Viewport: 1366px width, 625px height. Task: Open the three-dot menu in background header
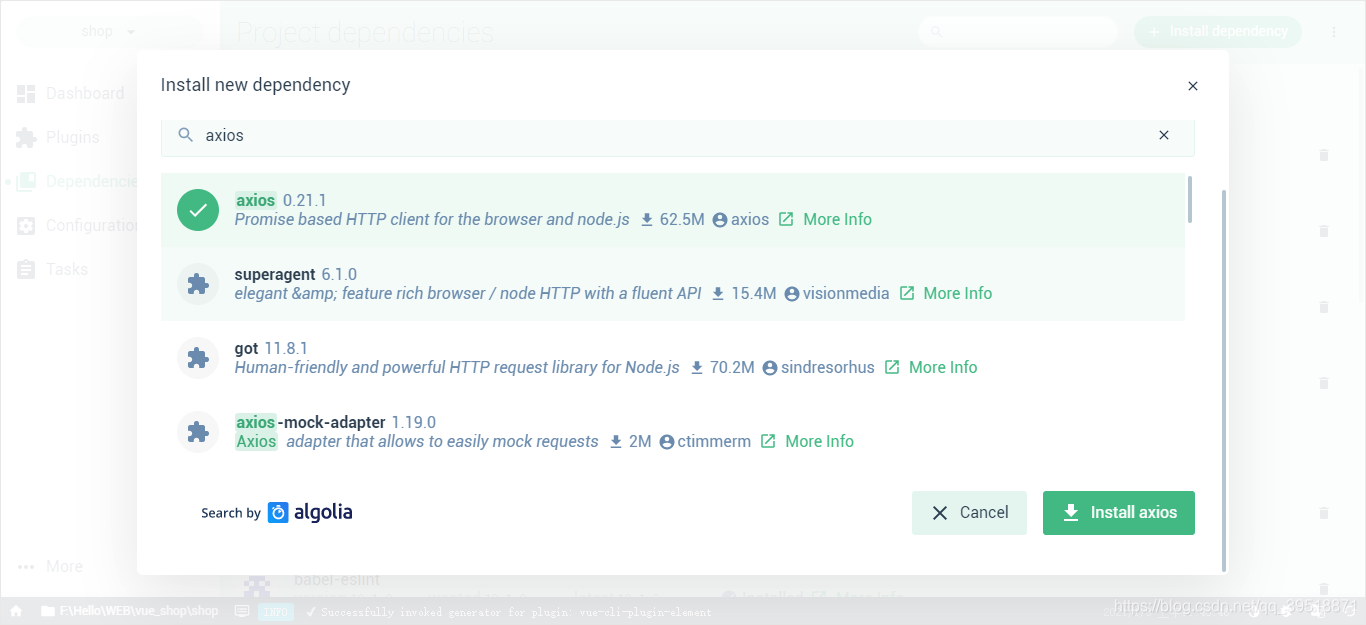pos(1334,32)
